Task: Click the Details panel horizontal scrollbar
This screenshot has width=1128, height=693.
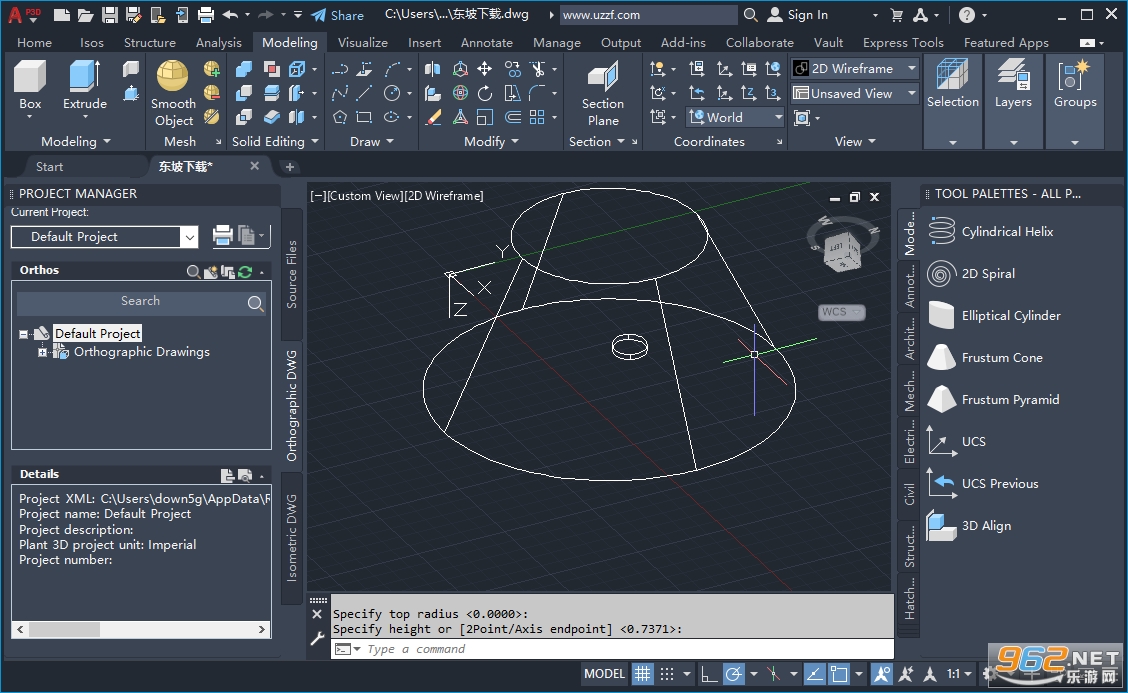Action: coord(141,630)
